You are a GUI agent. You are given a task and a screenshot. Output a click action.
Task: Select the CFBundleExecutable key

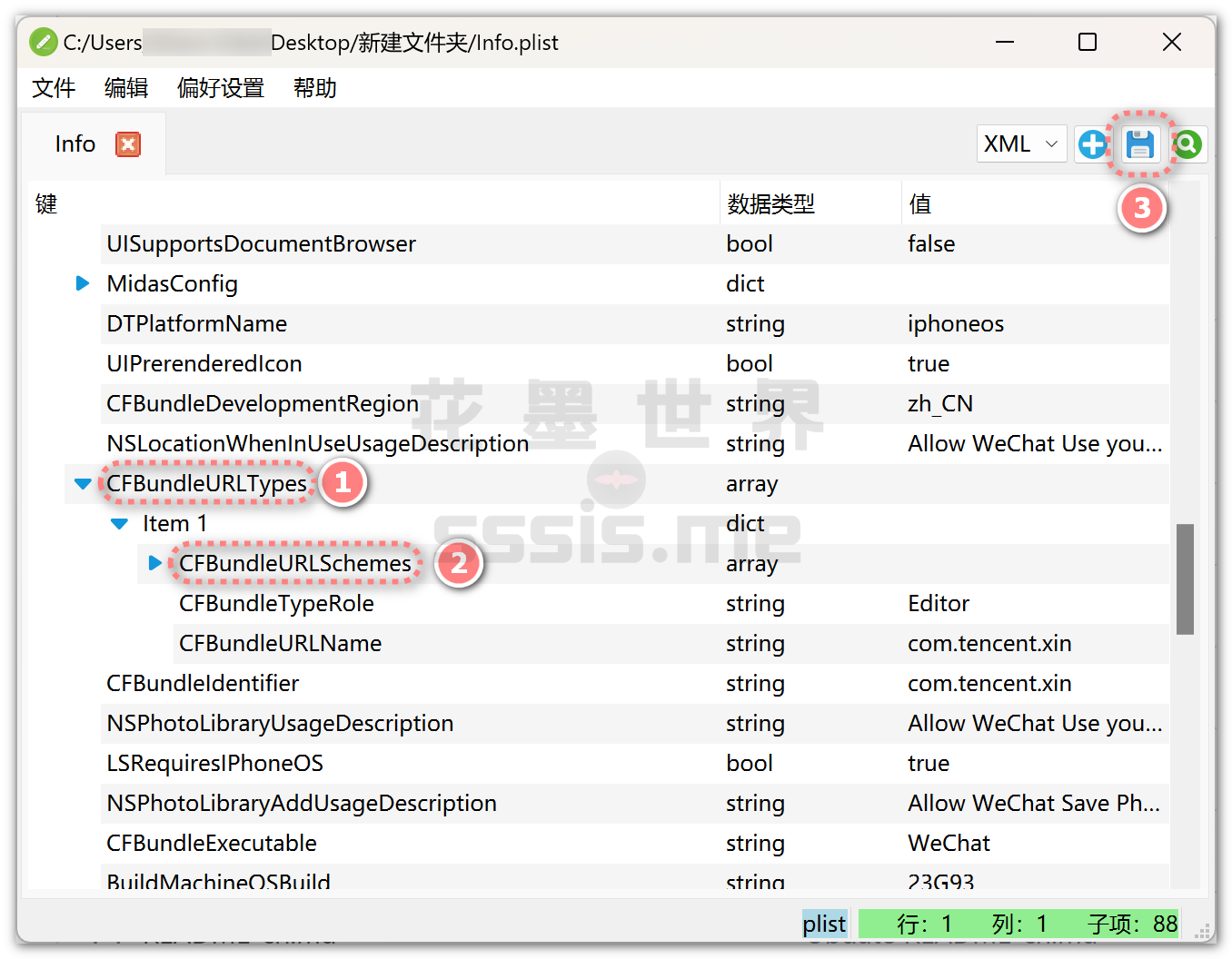click(x=212, y=843)
